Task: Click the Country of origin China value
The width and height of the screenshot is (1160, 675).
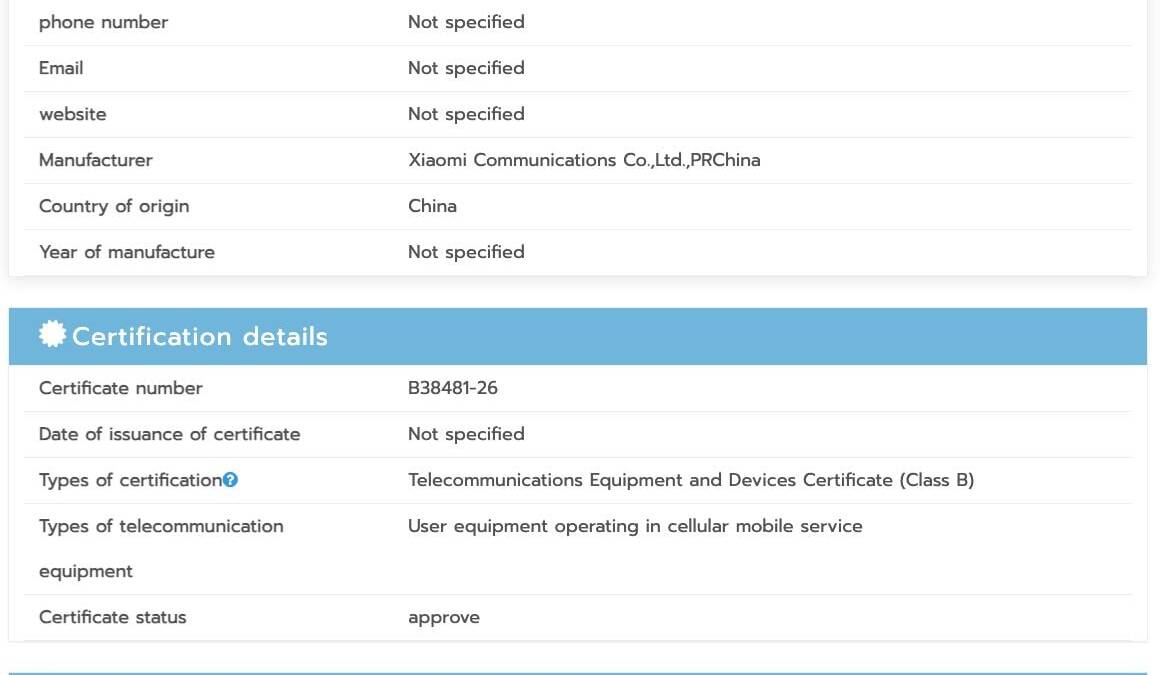Action: [x=432, y=206]
